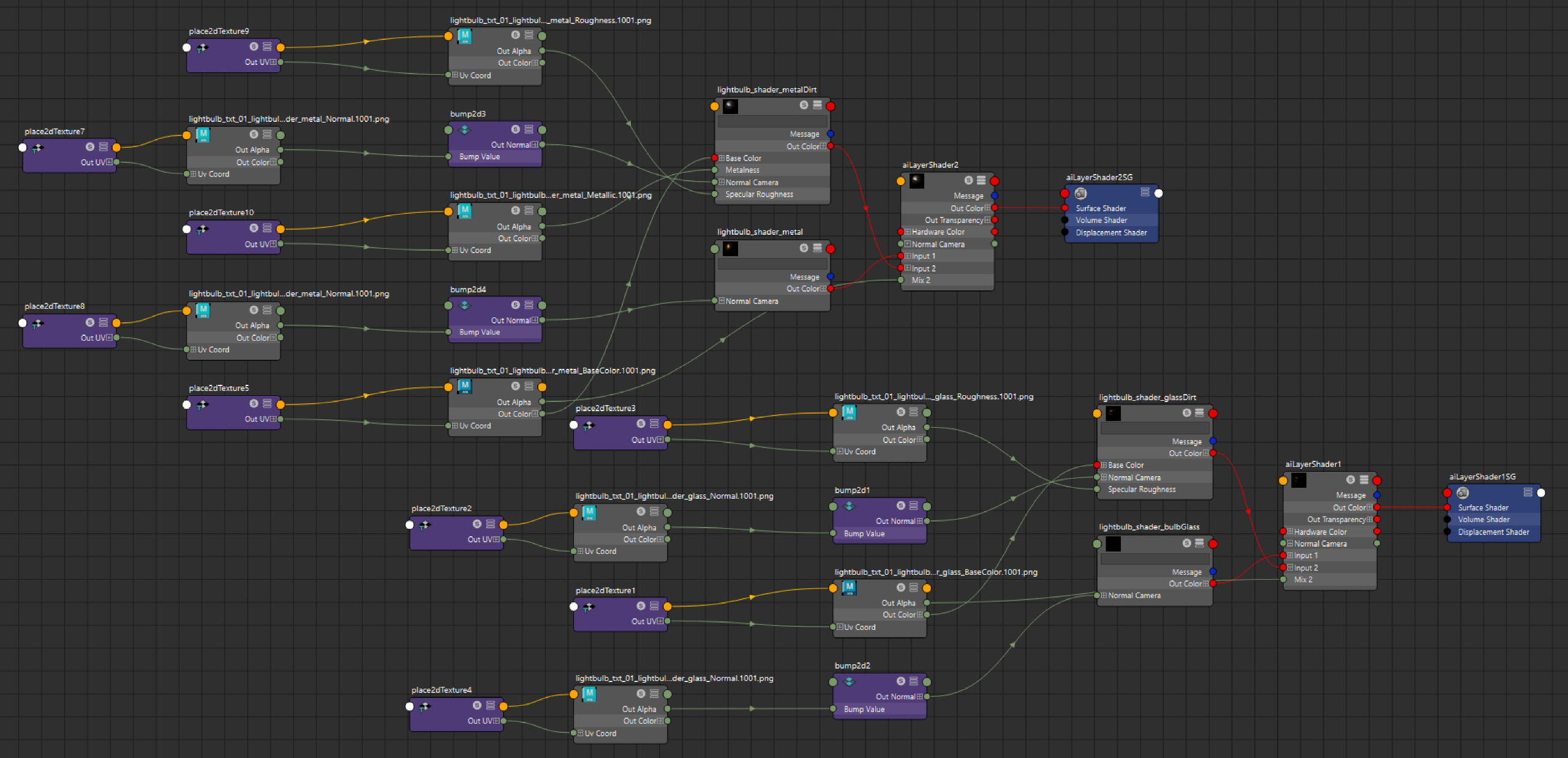Viewport: 1568px width, 758px height.
Task: Click the Mix 2 attribute on aiLayerShader2
Action: [x=921, y=280]
